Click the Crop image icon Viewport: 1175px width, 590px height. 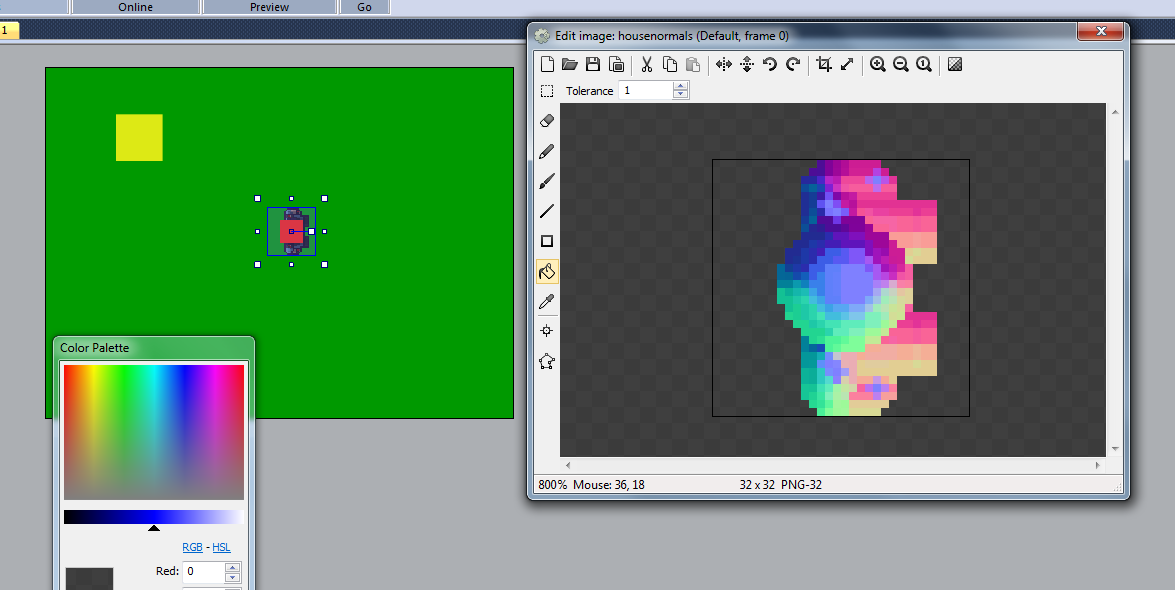pyautogui.click(x=824, y=64)
